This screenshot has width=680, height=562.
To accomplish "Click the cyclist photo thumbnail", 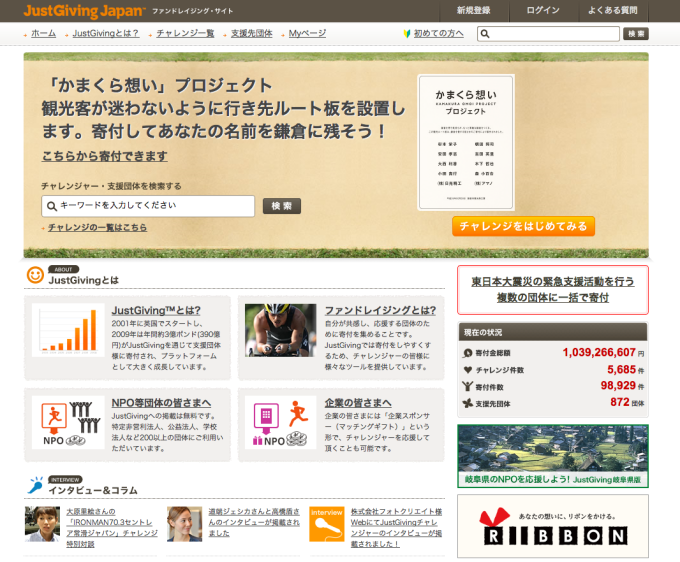I will [x=281, y=330].
